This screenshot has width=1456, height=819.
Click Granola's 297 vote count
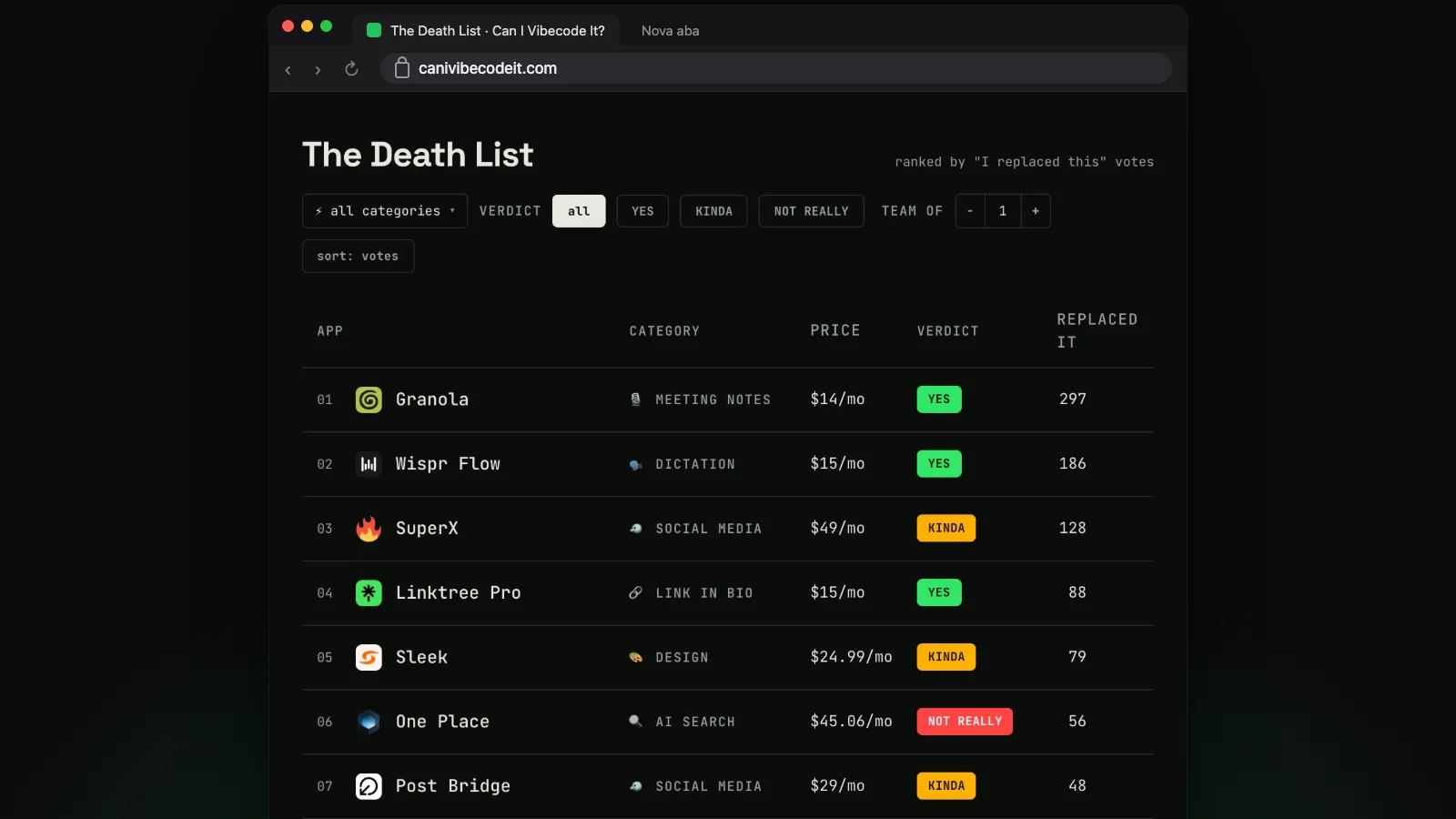pyautogui.click(x=1073, y=399)
